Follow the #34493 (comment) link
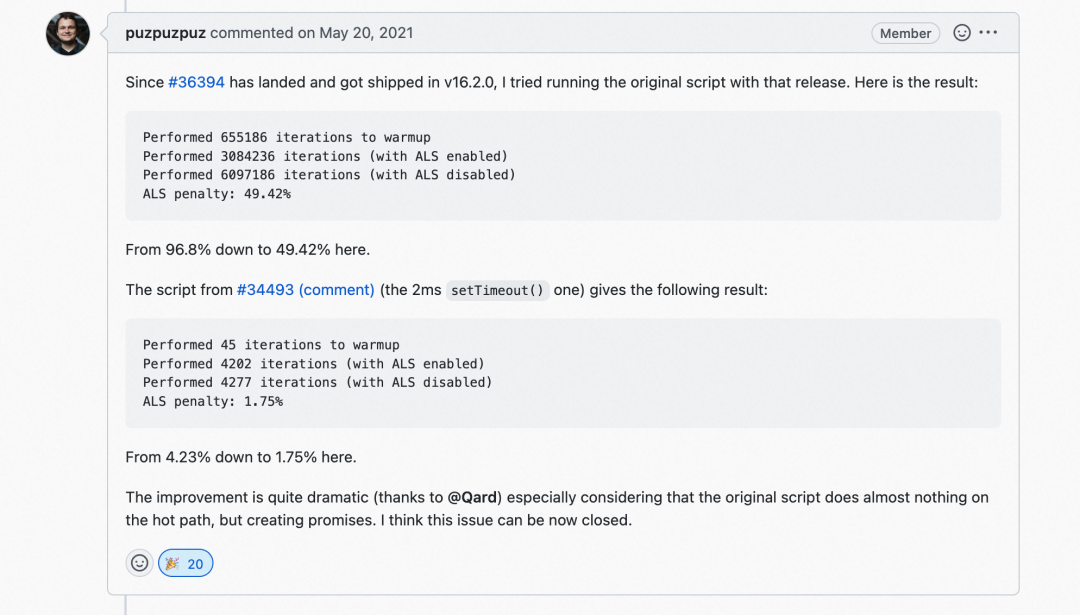The width and height of the screenshot is (1080, 615). (x=305, y=290)
